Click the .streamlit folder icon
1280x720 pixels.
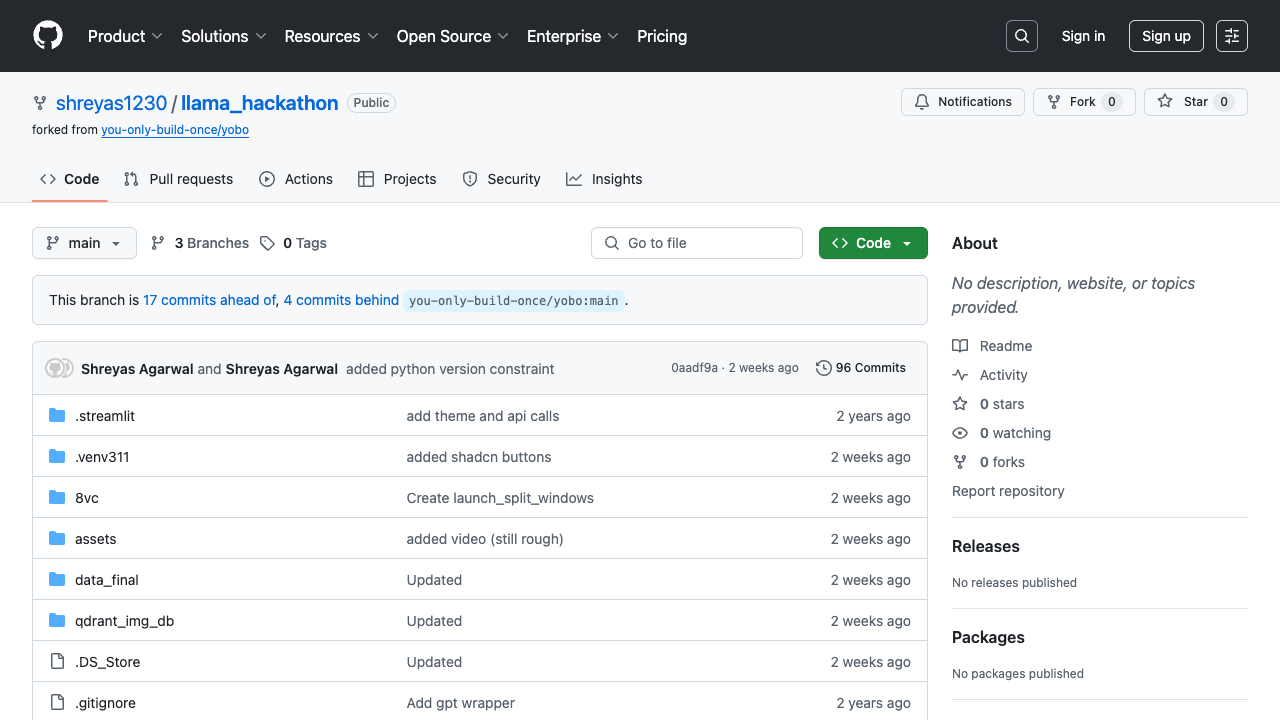point(57,416)
